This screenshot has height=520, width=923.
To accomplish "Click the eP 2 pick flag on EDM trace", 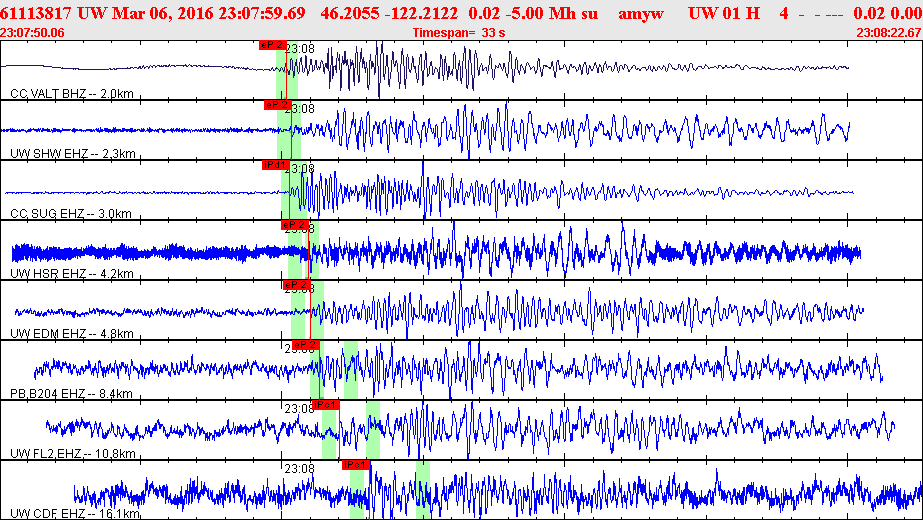I will coord(295,285).
